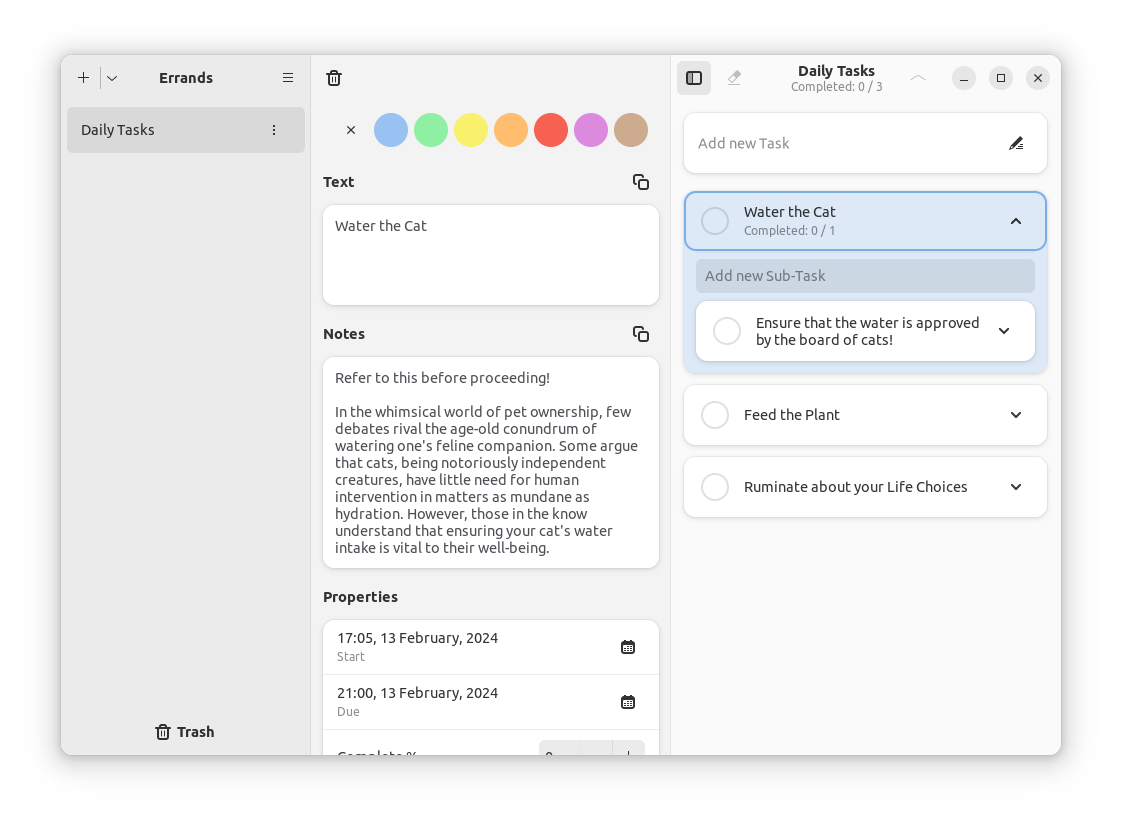Viewport: 1122px width, 822px height.
Task: Collapse the Water the Cat task
Action: click(x=1016, y=220)
